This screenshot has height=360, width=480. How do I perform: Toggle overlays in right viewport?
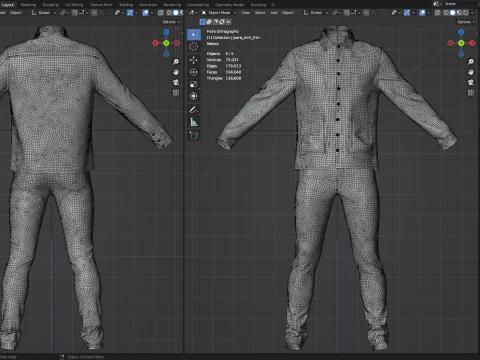tap(422, 13)
